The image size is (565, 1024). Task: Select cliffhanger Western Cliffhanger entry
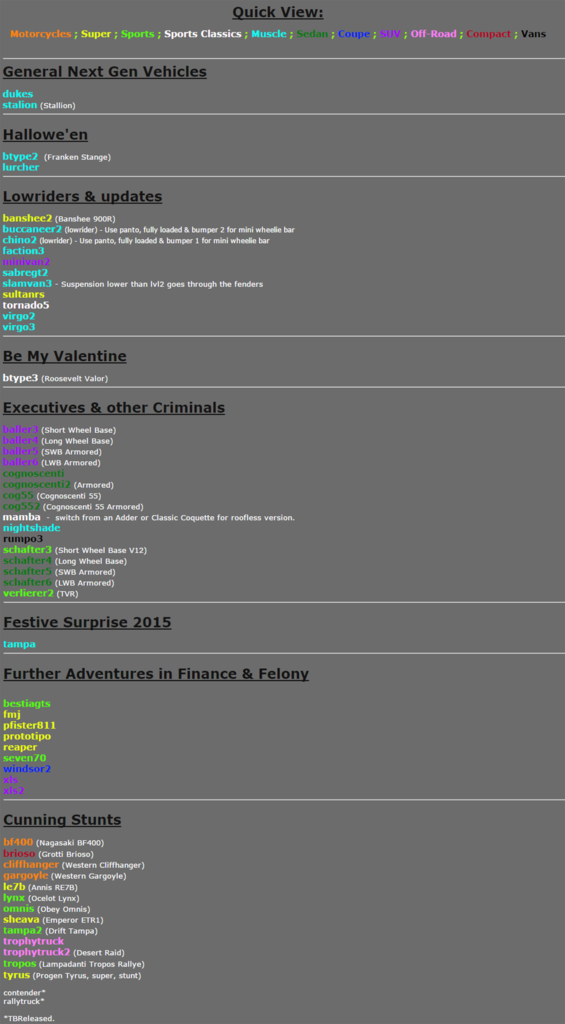(x=74, y=865)
